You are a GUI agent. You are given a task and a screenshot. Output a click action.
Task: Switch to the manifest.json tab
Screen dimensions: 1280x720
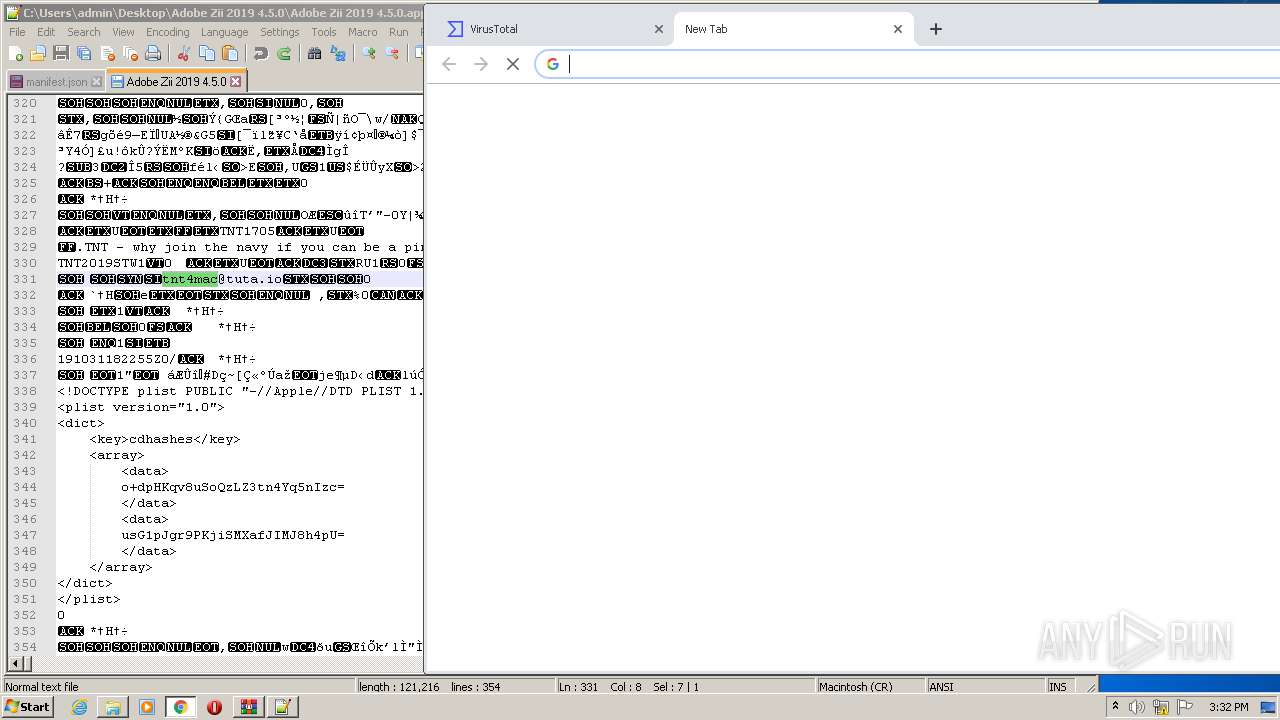click(55, 82)
